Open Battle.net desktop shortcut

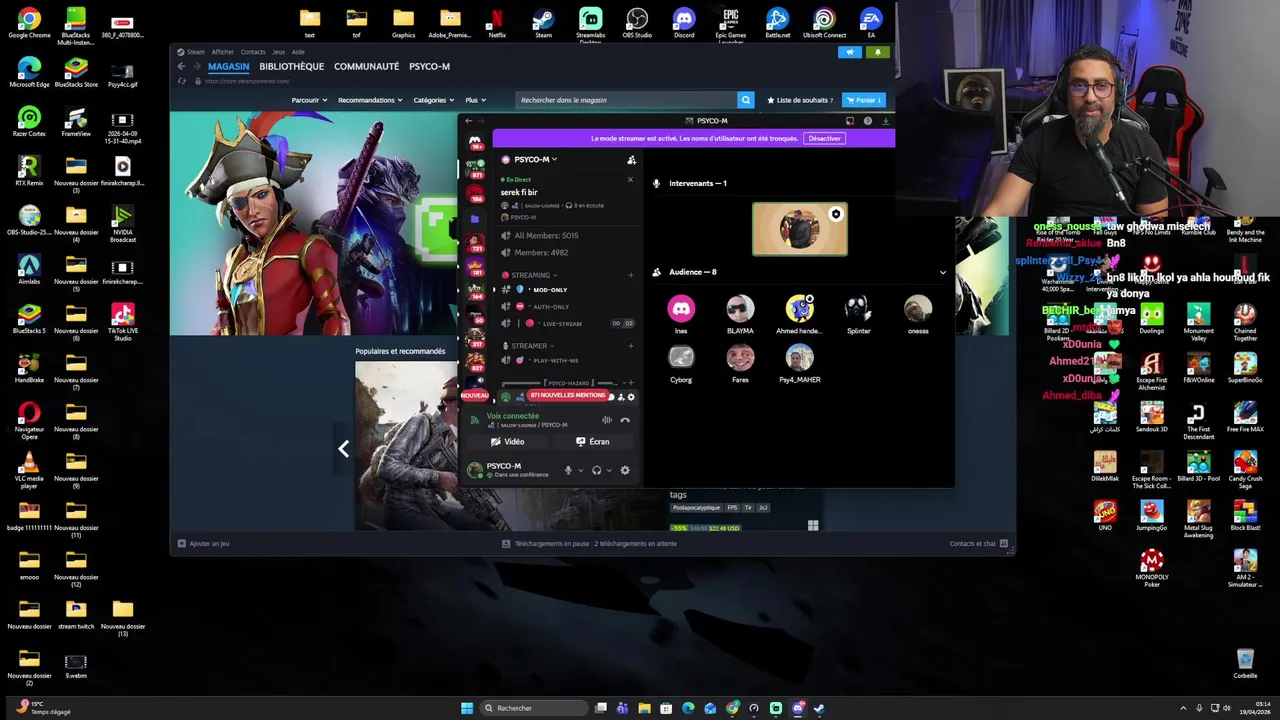coord(777,22)
